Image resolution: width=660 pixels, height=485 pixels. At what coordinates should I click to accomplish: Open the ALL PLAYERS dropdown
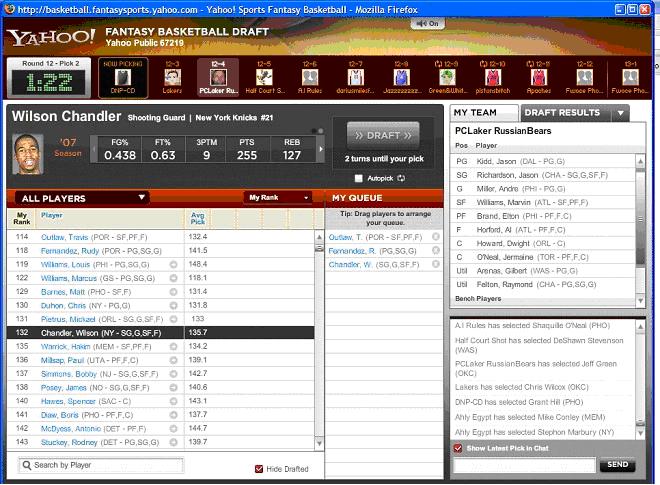click(82, 198)
